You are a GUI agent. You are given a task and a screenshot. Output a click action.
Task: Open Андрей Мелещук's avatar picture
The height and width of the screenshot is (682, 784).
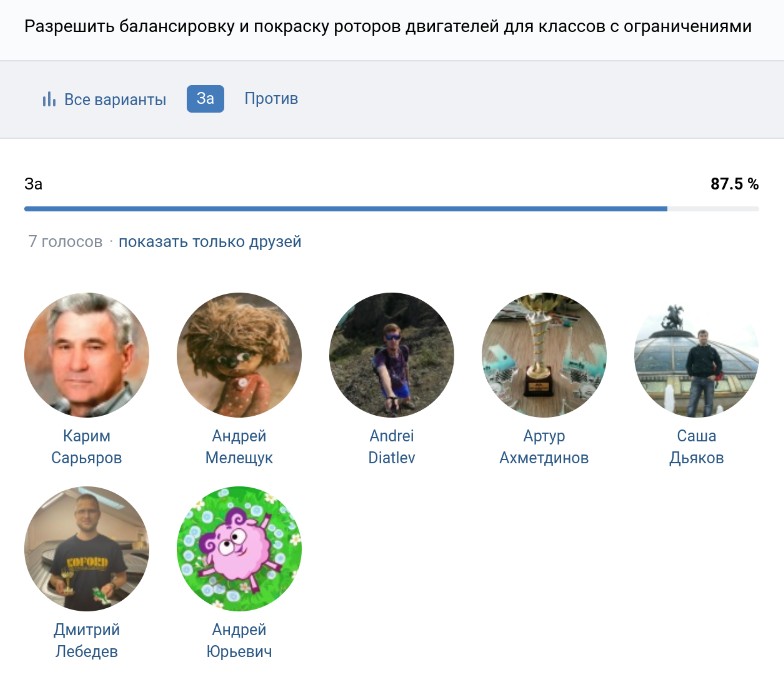coord(239,355)
